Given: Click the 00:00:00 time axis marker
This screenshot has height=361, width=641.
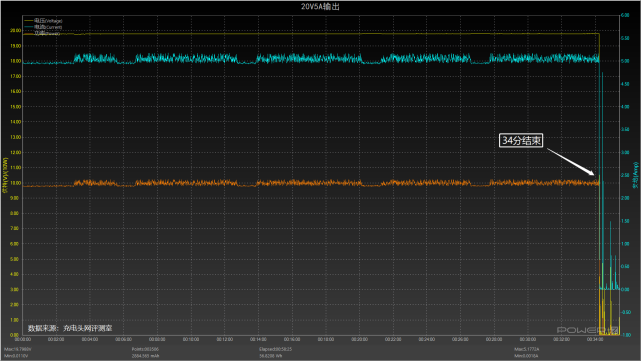Looking at the screenshot, I should [x=22, y=339].
